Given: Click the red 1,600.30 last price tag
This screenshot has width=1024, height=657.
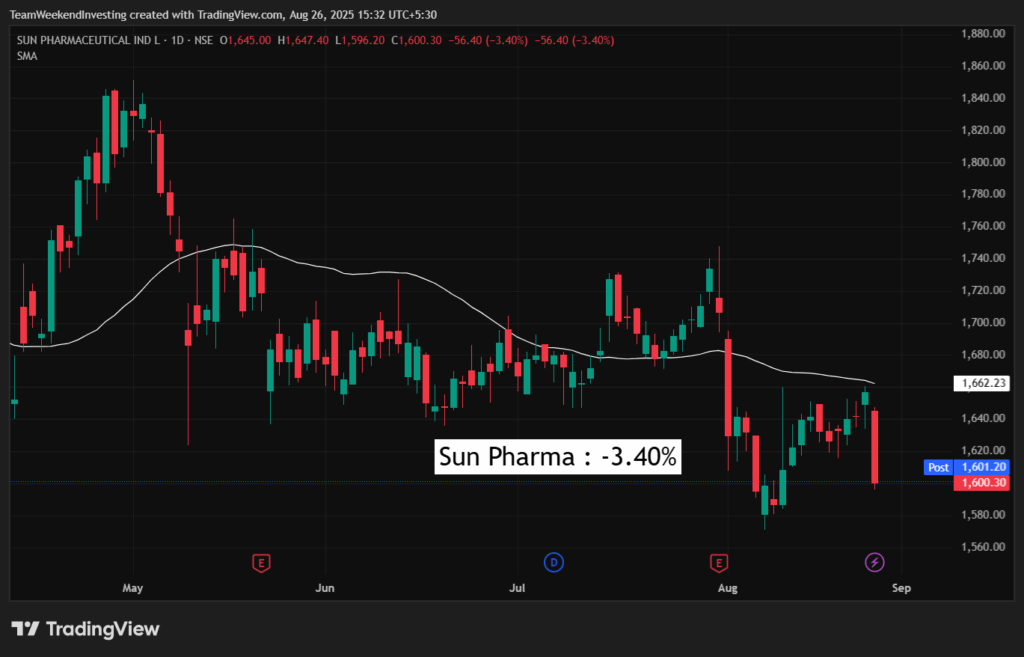Looking at the screenshot, I should pyautogui.click(x=982, y=483).
